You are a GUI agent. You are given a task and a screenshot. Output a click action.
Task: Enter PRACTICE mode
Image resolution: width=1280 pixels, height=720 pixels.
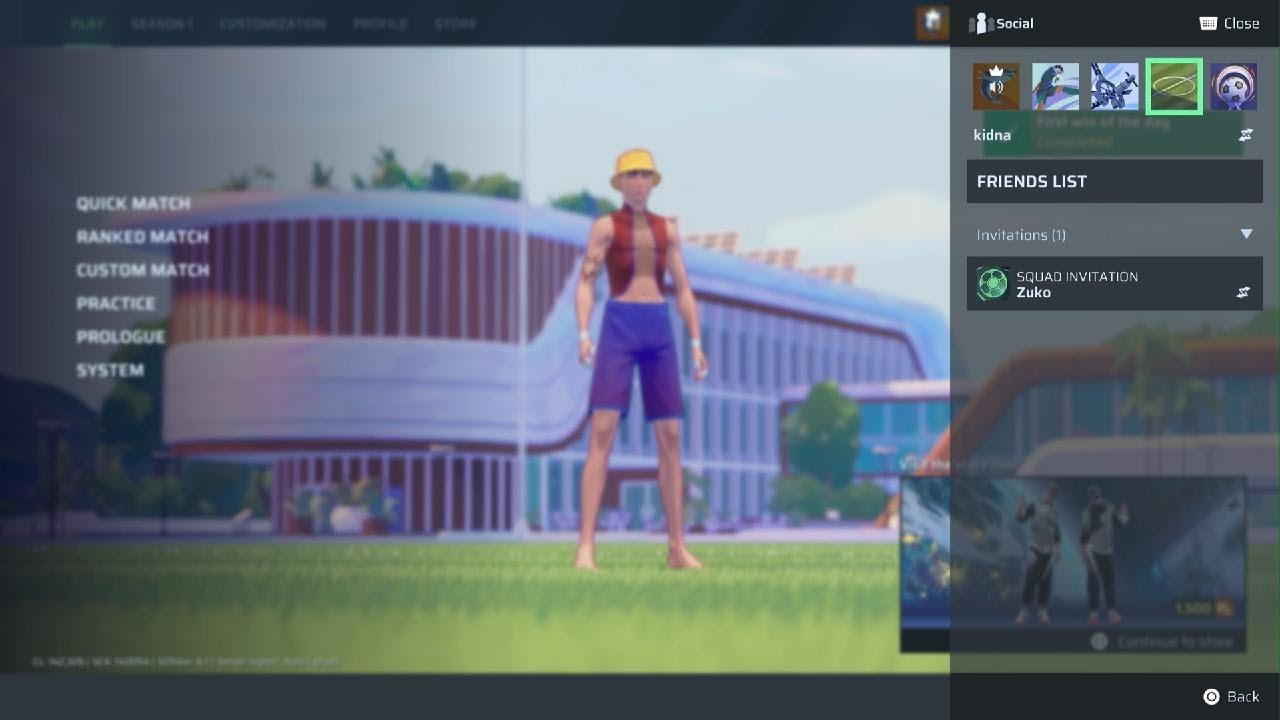(116, 303)
